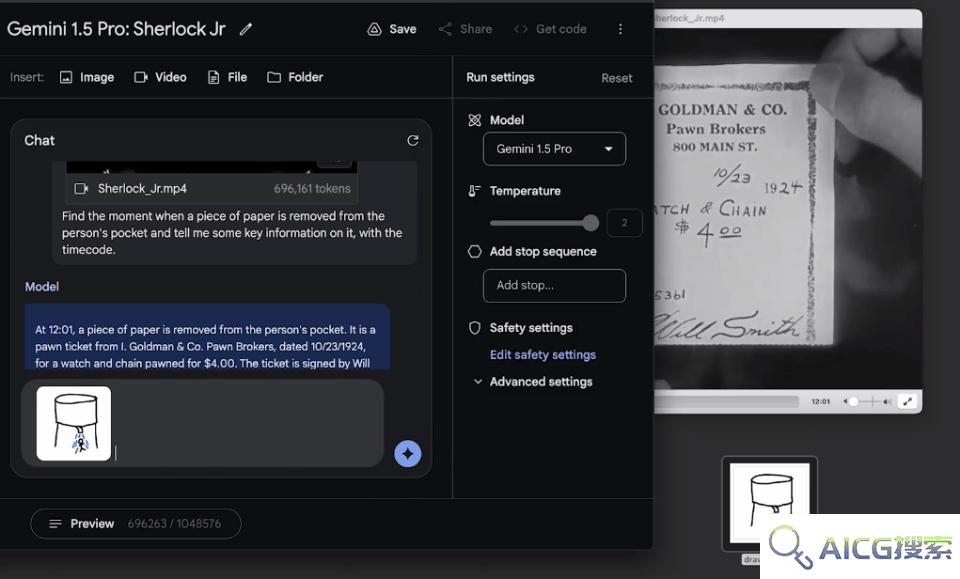
Task: Open the Sherlock_Jr.mp4 video attachment
Action: pyautogui.click(x=212, y=189)
